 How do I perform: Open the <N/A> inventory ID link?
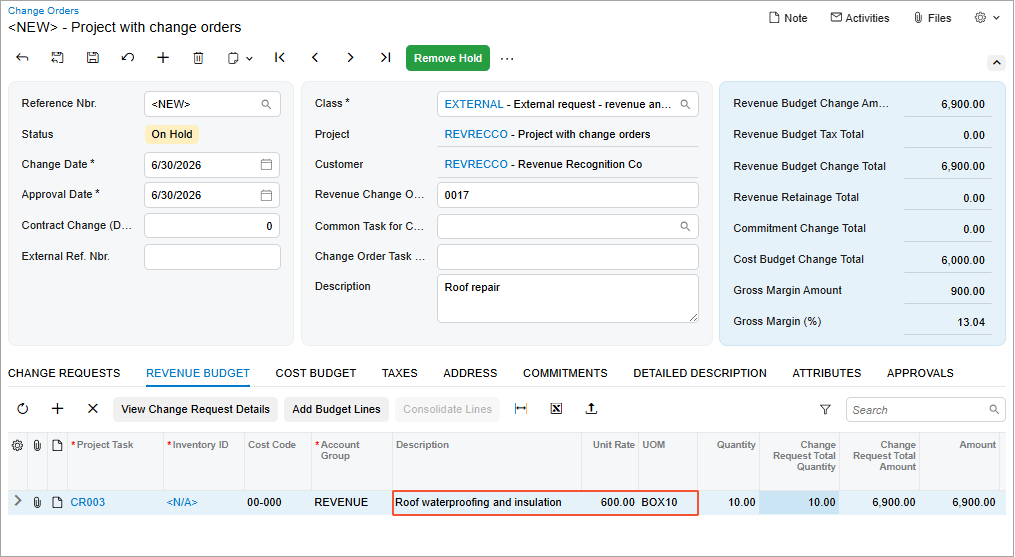pos(182,502)
